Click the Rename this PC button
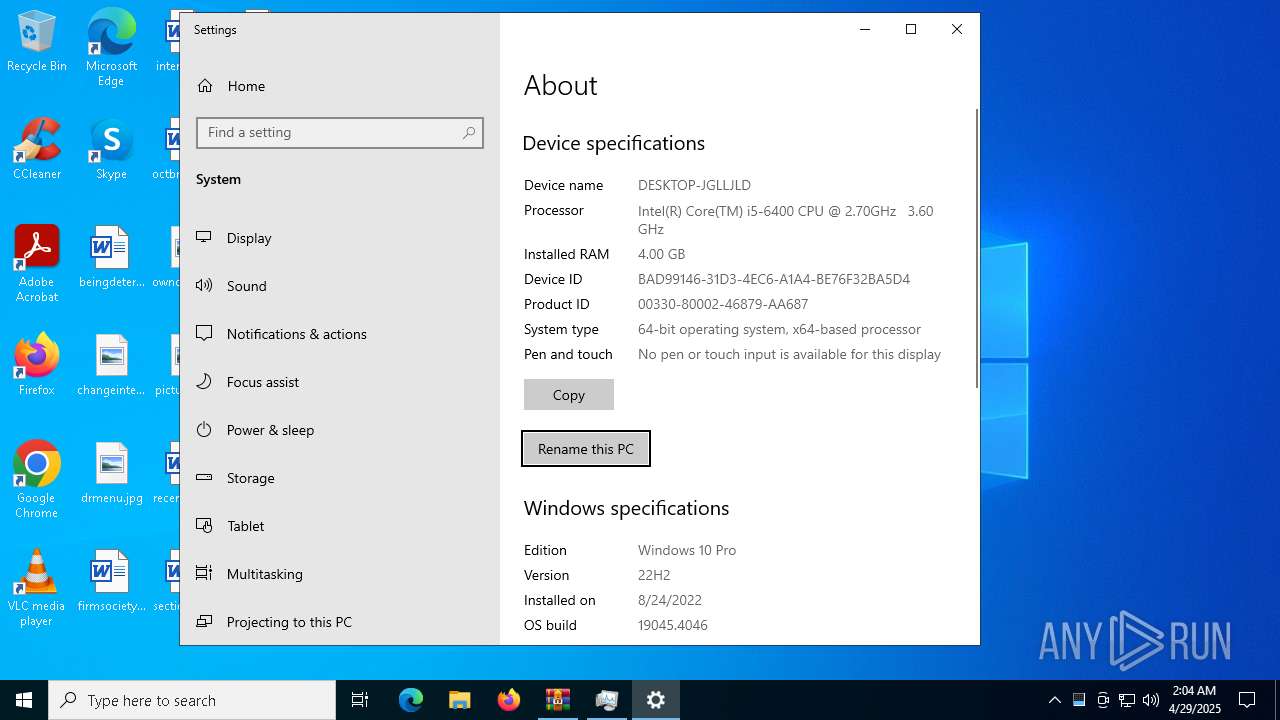The width and height of the screenshot is (1280, 720). click(x=586, y=449)
